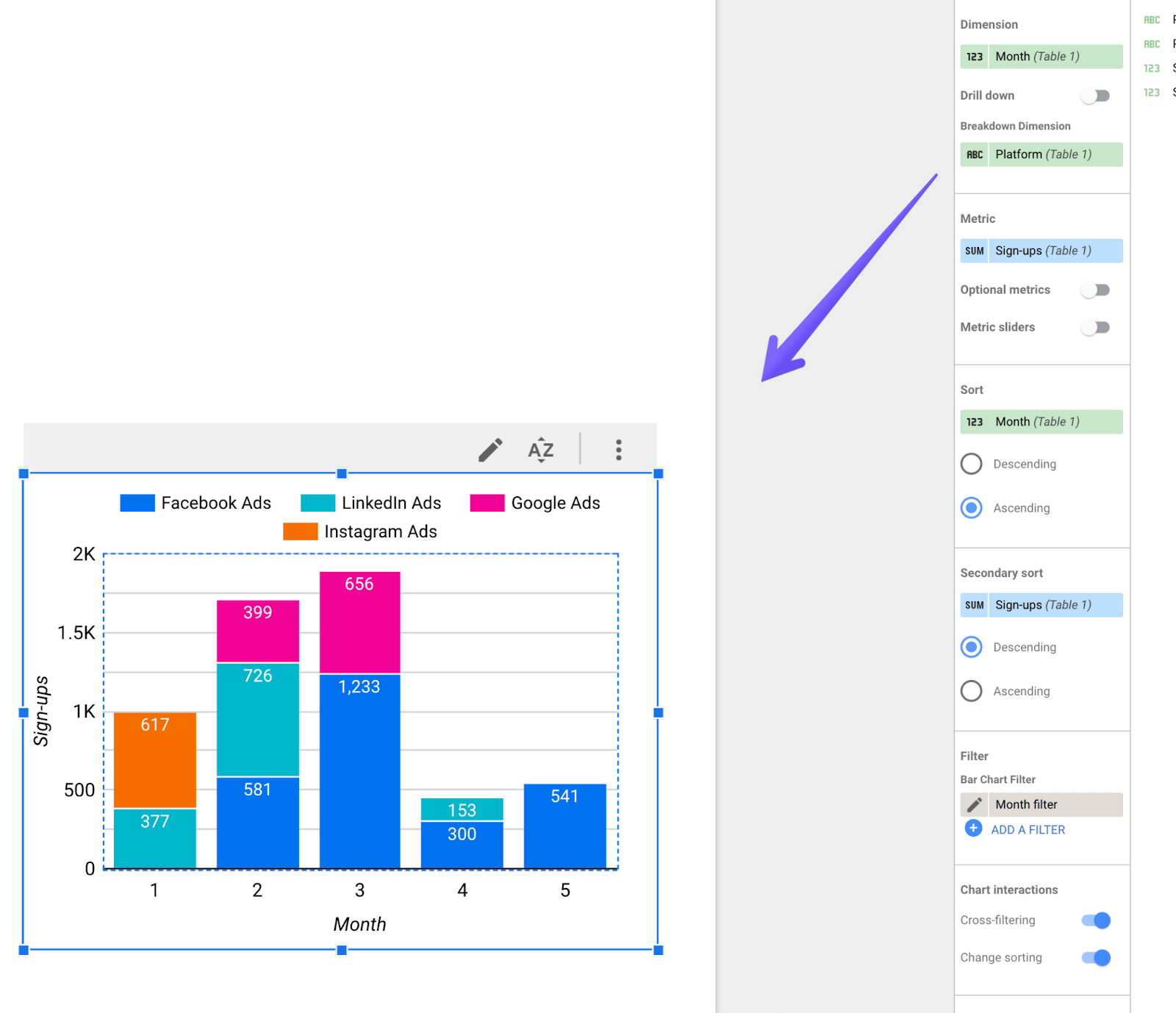This screenshot has height=1013, width=1176.
Task: Click the SUM icon next to the Sign-ups metric
Action: click(x=974, y=250)
